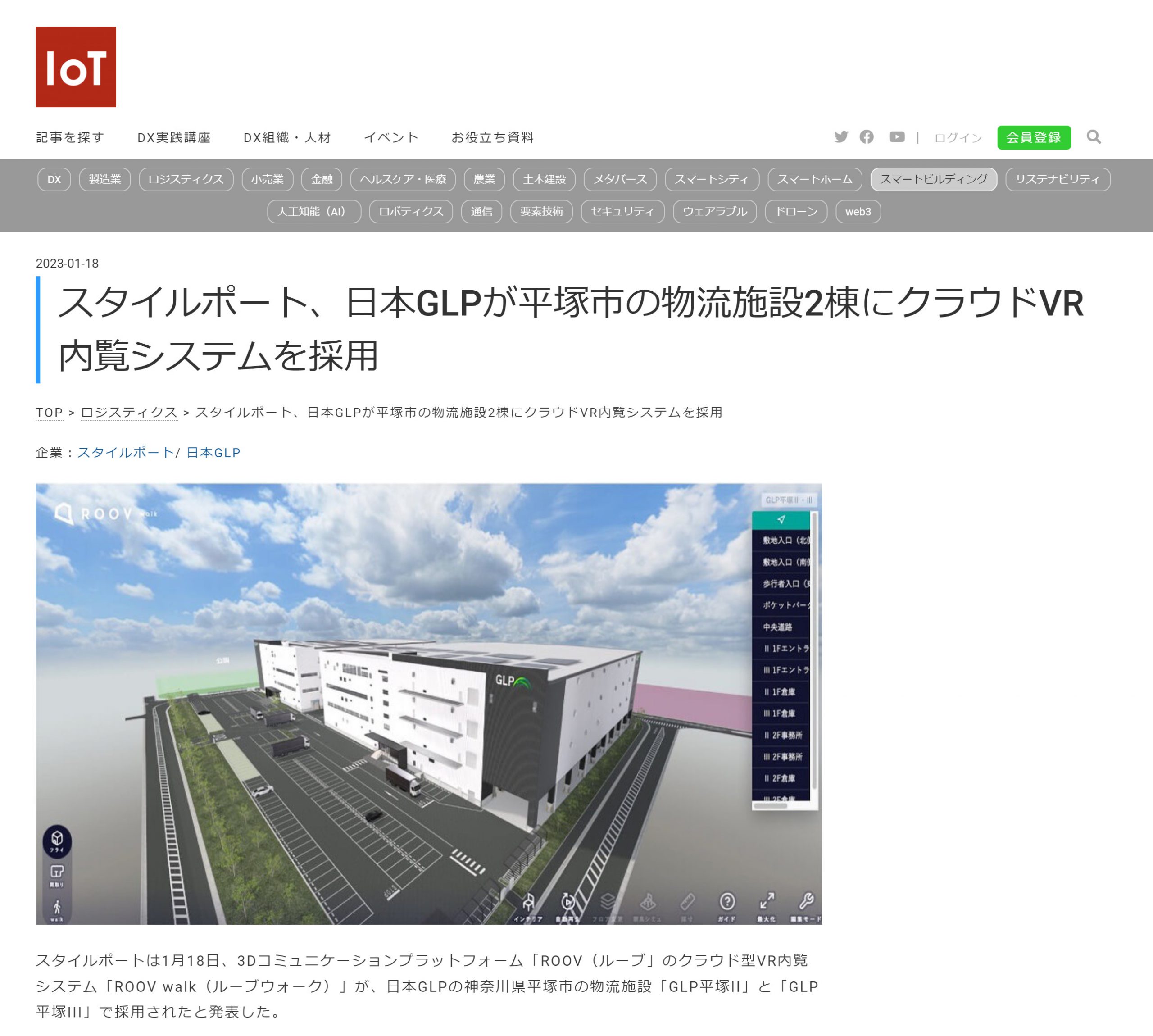Select the 小売業 category tag
1153x1036 pixels.
(x=268, y=179)
